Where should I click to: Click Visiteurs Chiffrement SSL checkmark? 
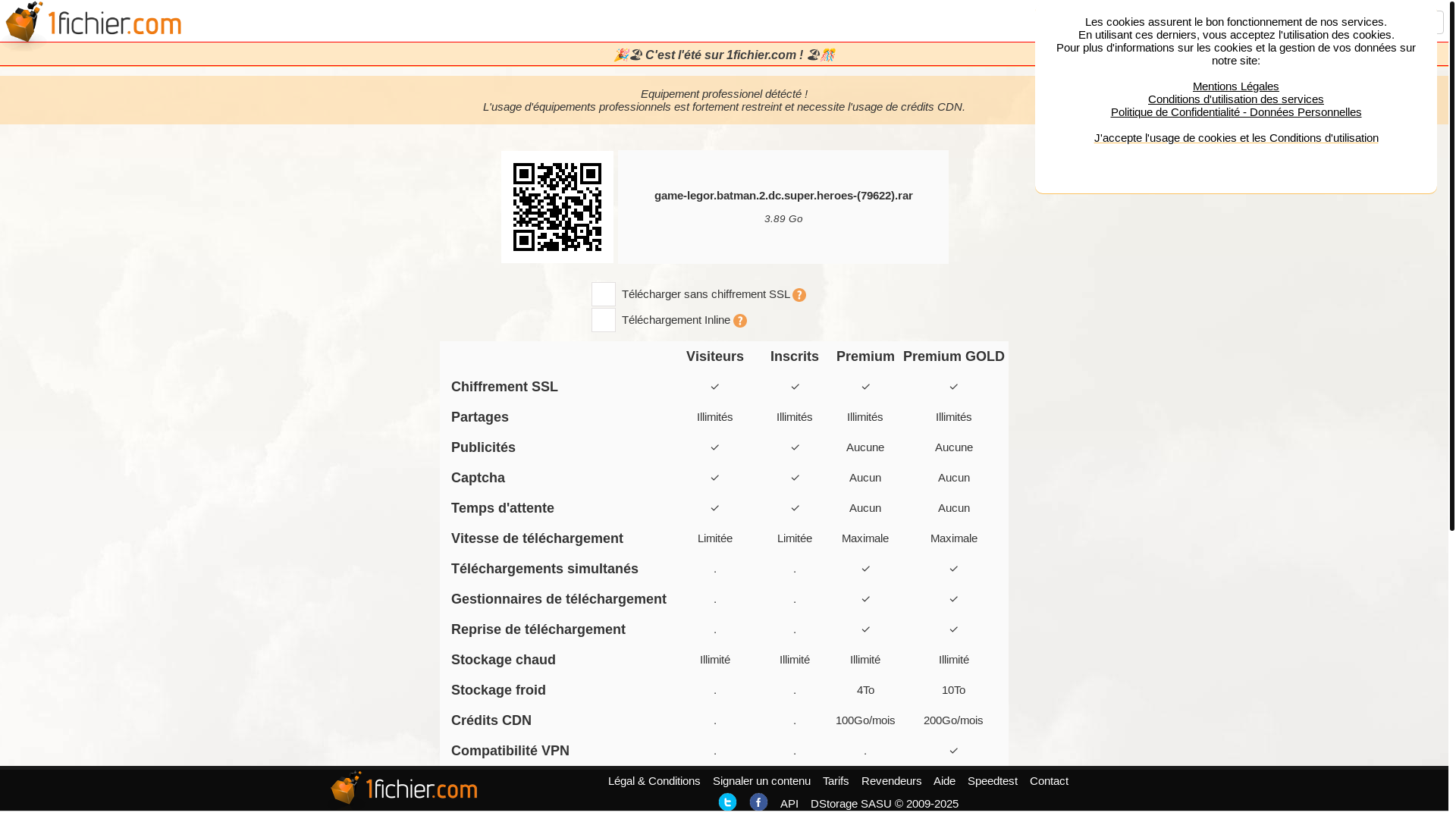(714, 387)
